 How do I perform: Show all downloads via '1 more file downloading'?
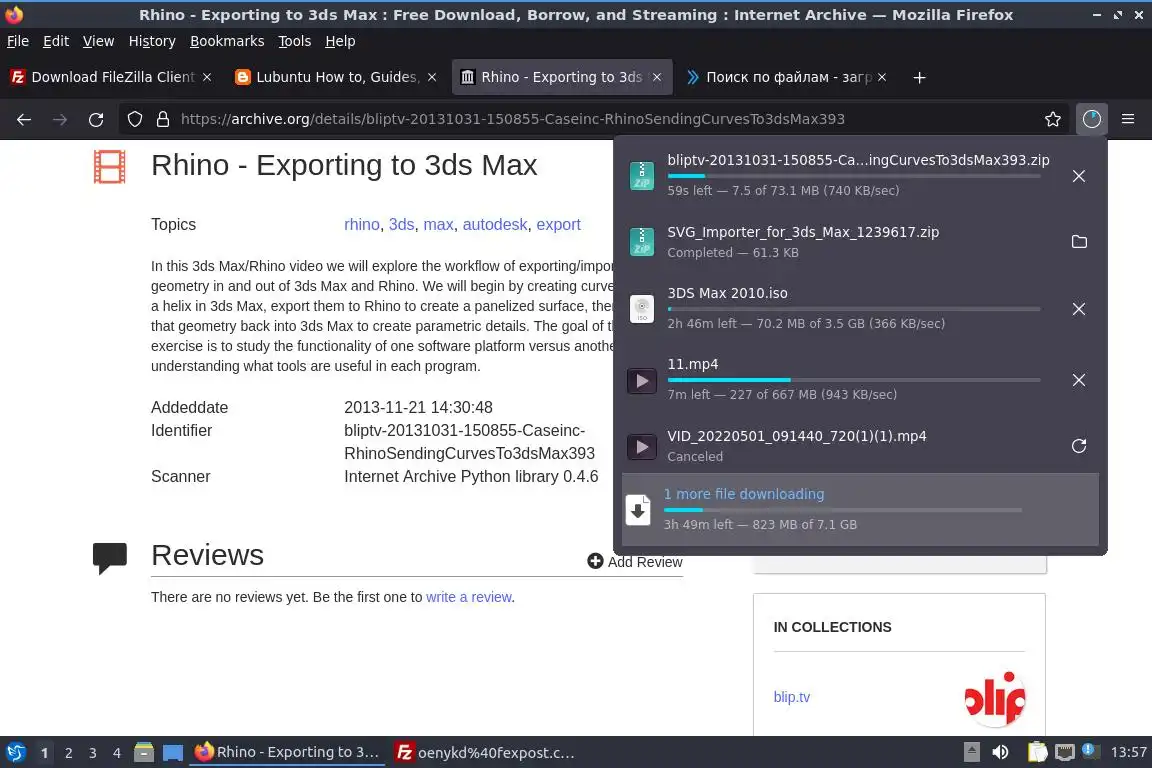point(860,509)
